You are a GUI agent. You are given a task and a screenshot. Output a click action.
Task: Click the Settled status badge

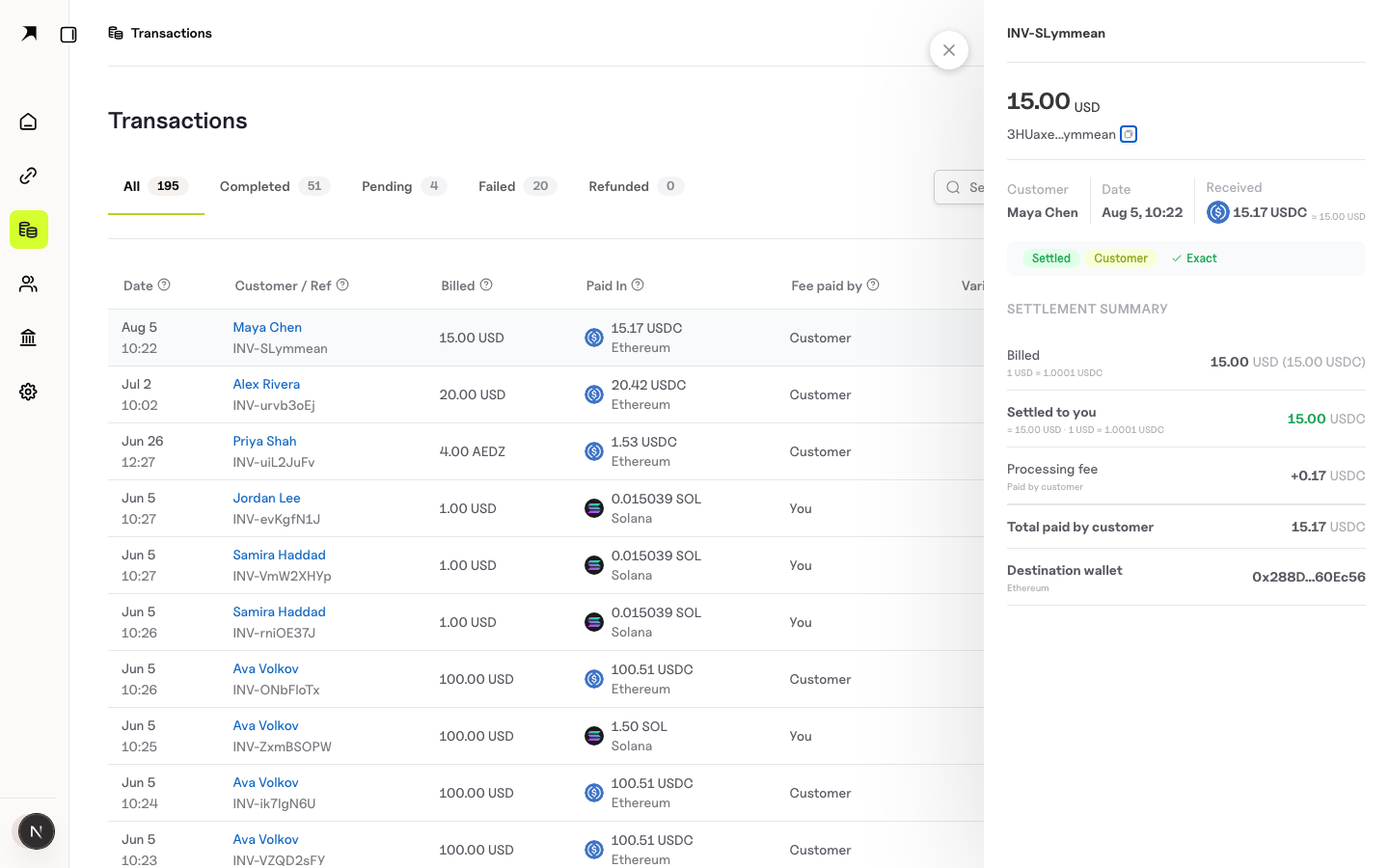[1050, 258]
